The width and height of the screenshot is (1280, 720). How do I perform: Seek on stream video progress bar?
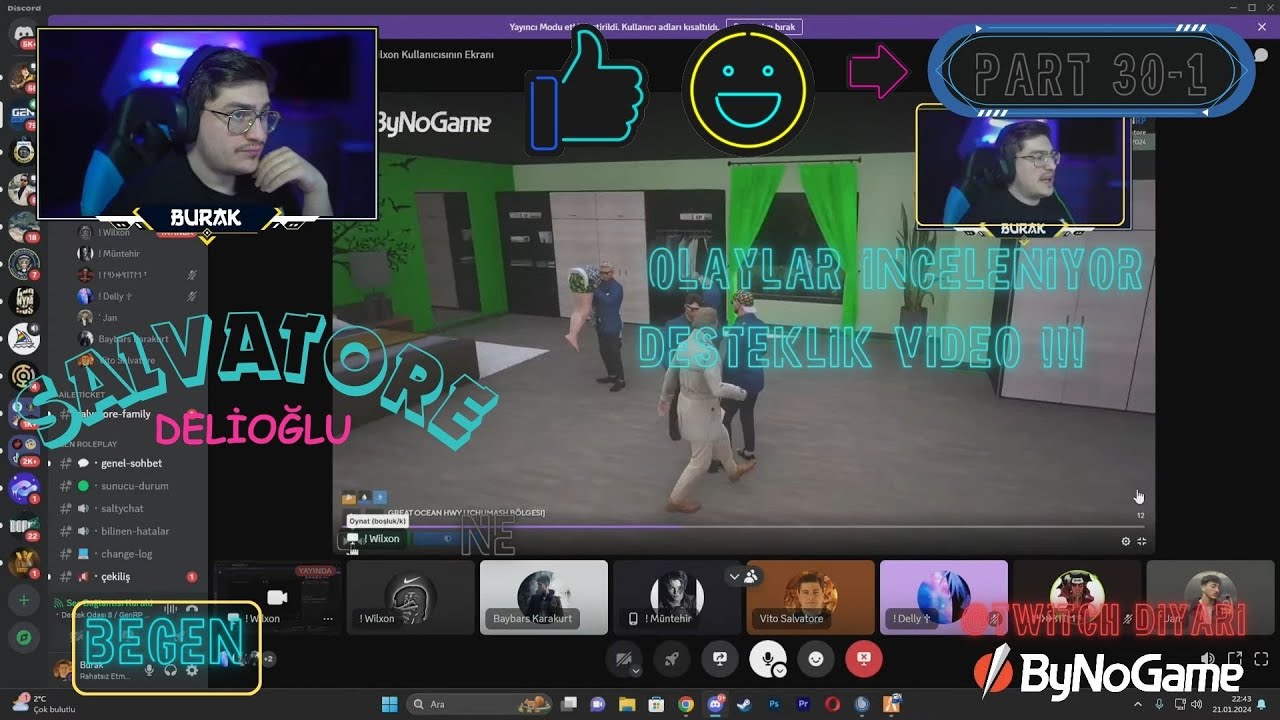tap(744, 526)
